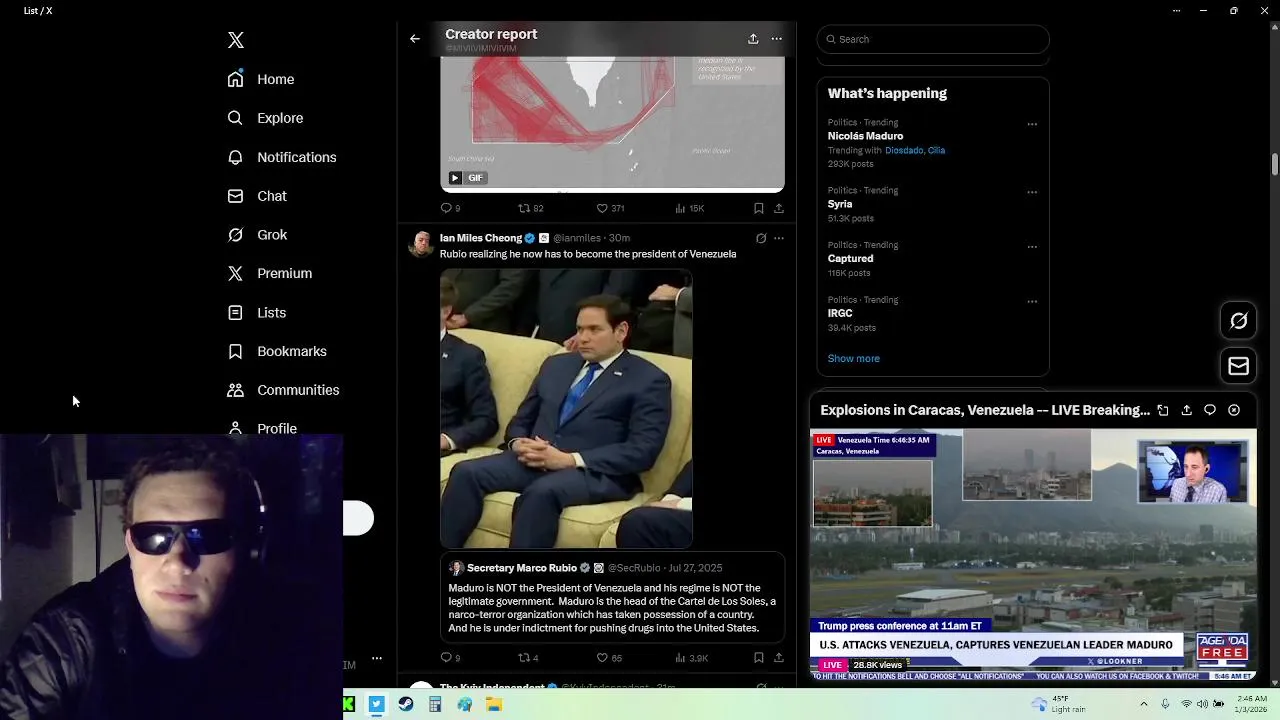This screenshot has height=720, width=1280.
Task: Share the Explosions in Caracas live stream
Action: (x=1187, y=410)
